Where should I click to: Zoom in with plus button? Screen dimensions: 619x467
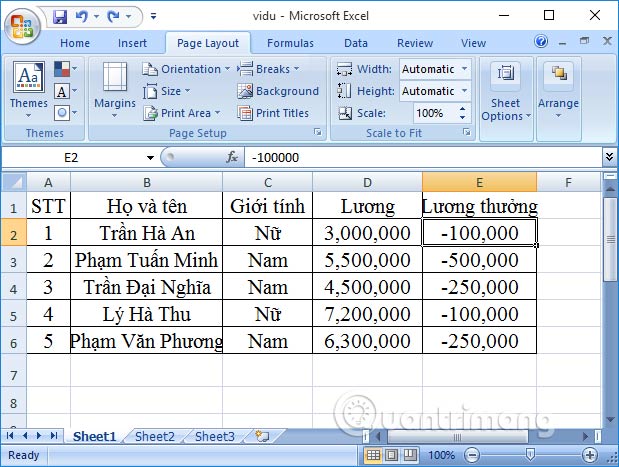[590, 455]
